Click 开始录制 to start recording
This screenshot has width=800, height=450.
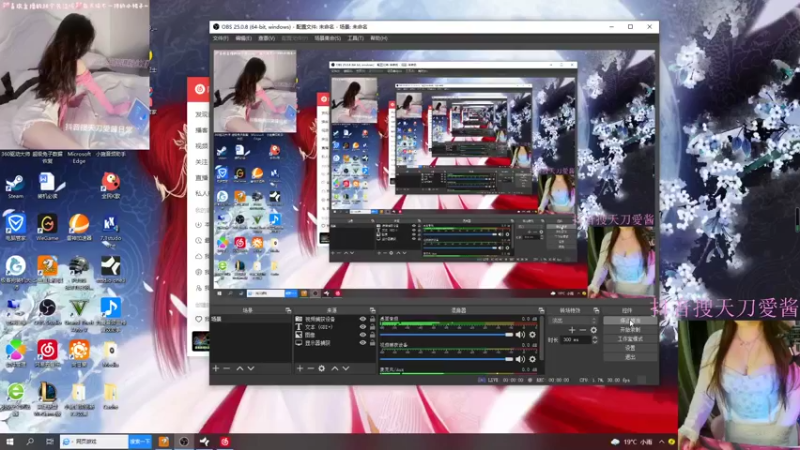[630, 330]
